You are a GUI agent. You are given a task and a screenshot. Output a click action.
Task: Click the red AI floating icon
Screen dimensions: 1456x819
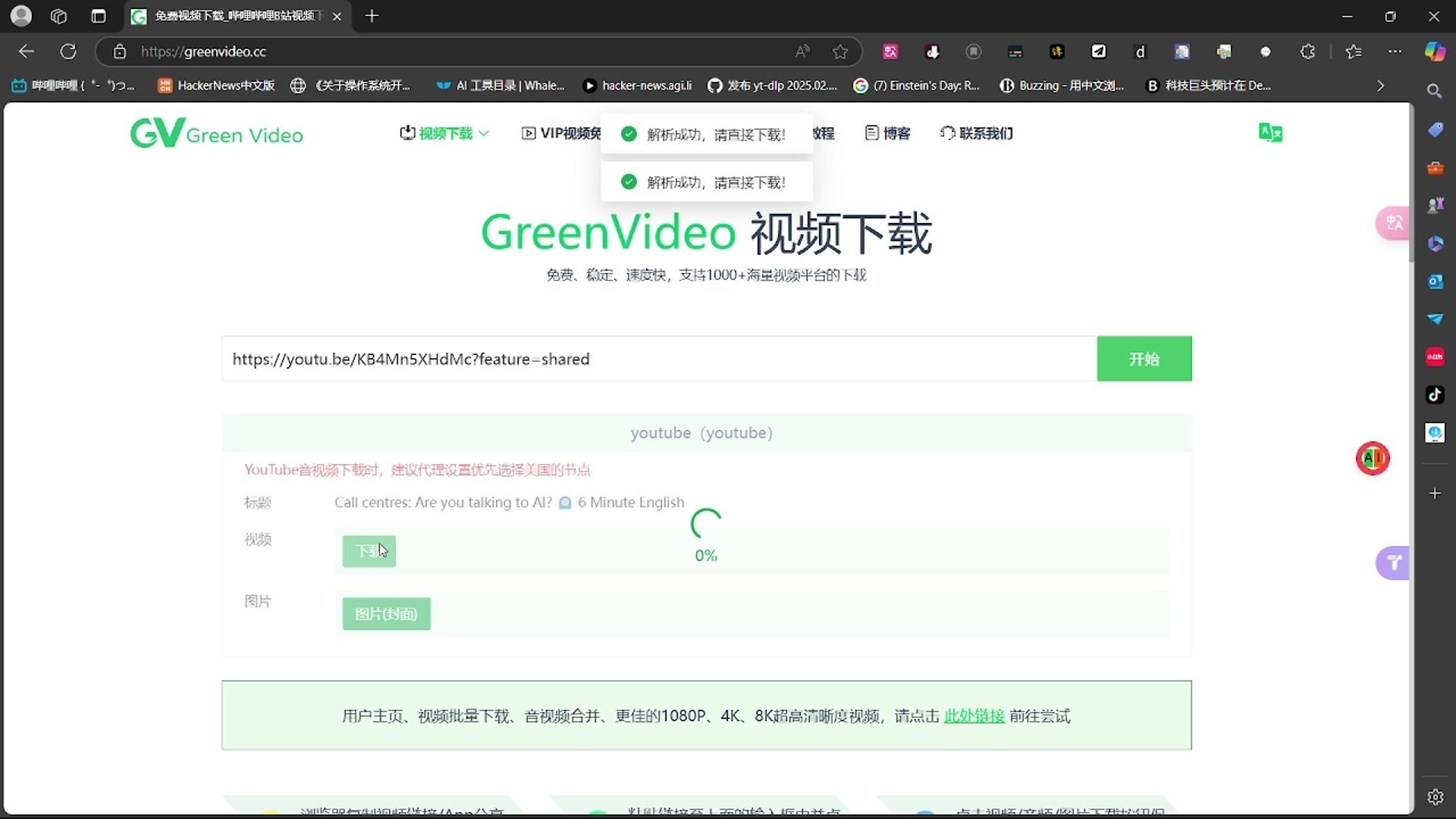click(x=1373, y=458)
